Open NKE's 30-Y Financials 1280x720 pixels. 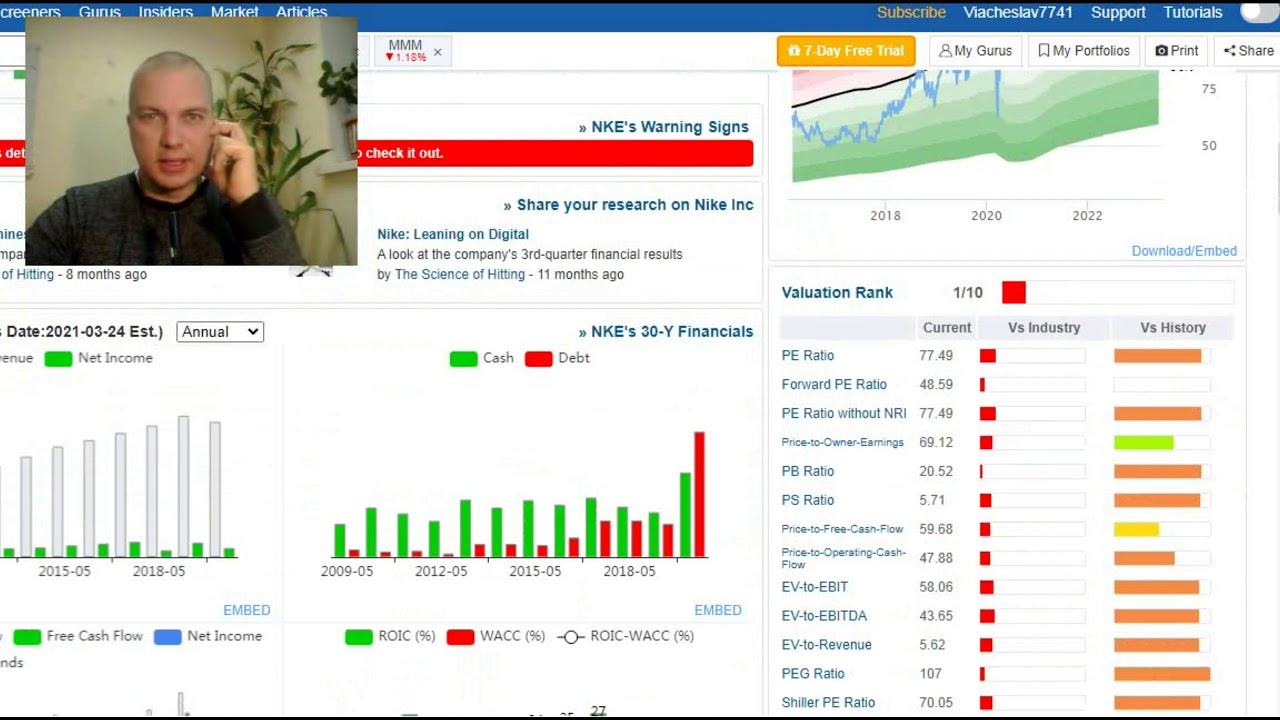(666, 332)
